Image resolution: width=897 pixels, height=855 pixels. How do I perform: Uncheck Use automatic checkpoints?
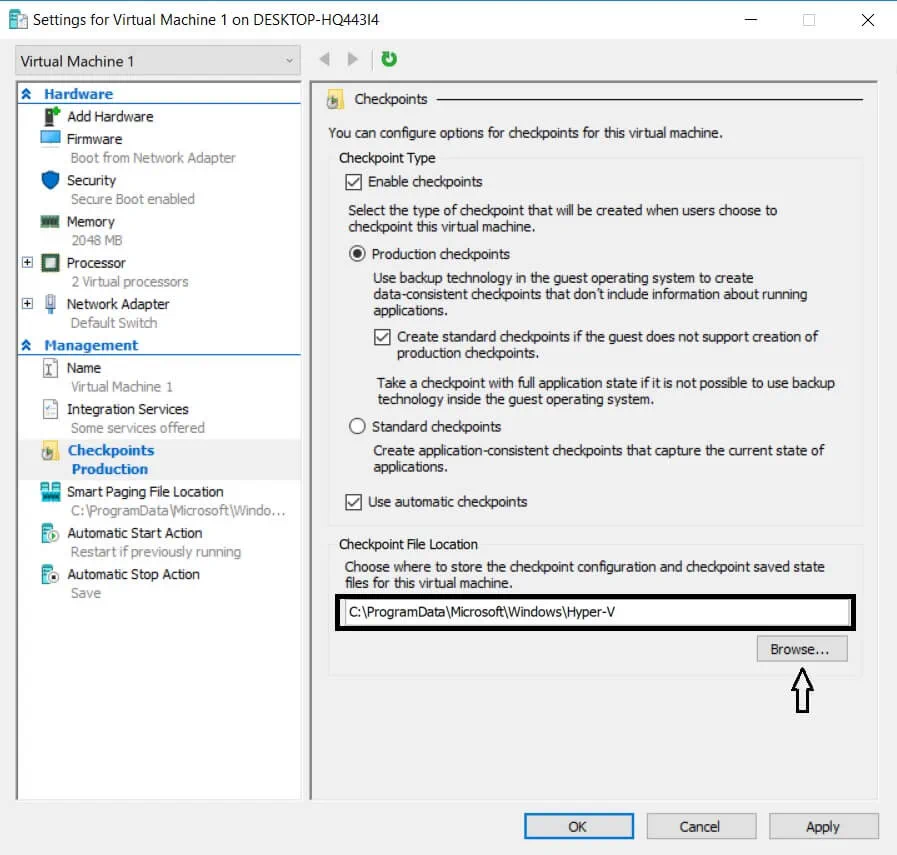coord(353,502)
